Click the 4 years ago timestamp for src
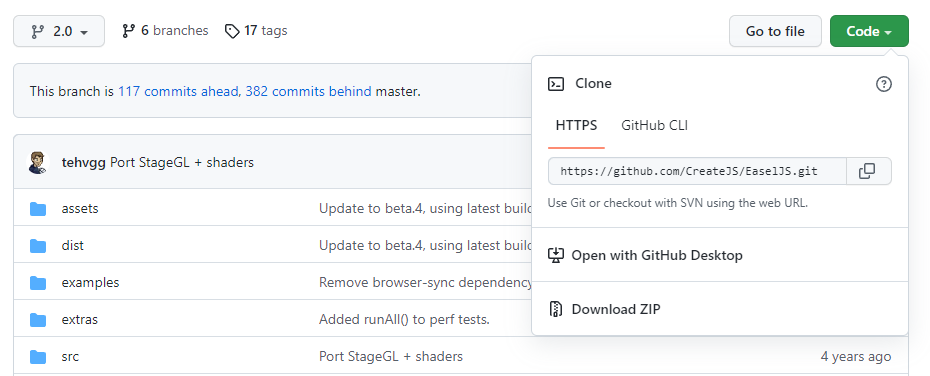This screenshot has height=376, width=930. (x=855, y=356)
